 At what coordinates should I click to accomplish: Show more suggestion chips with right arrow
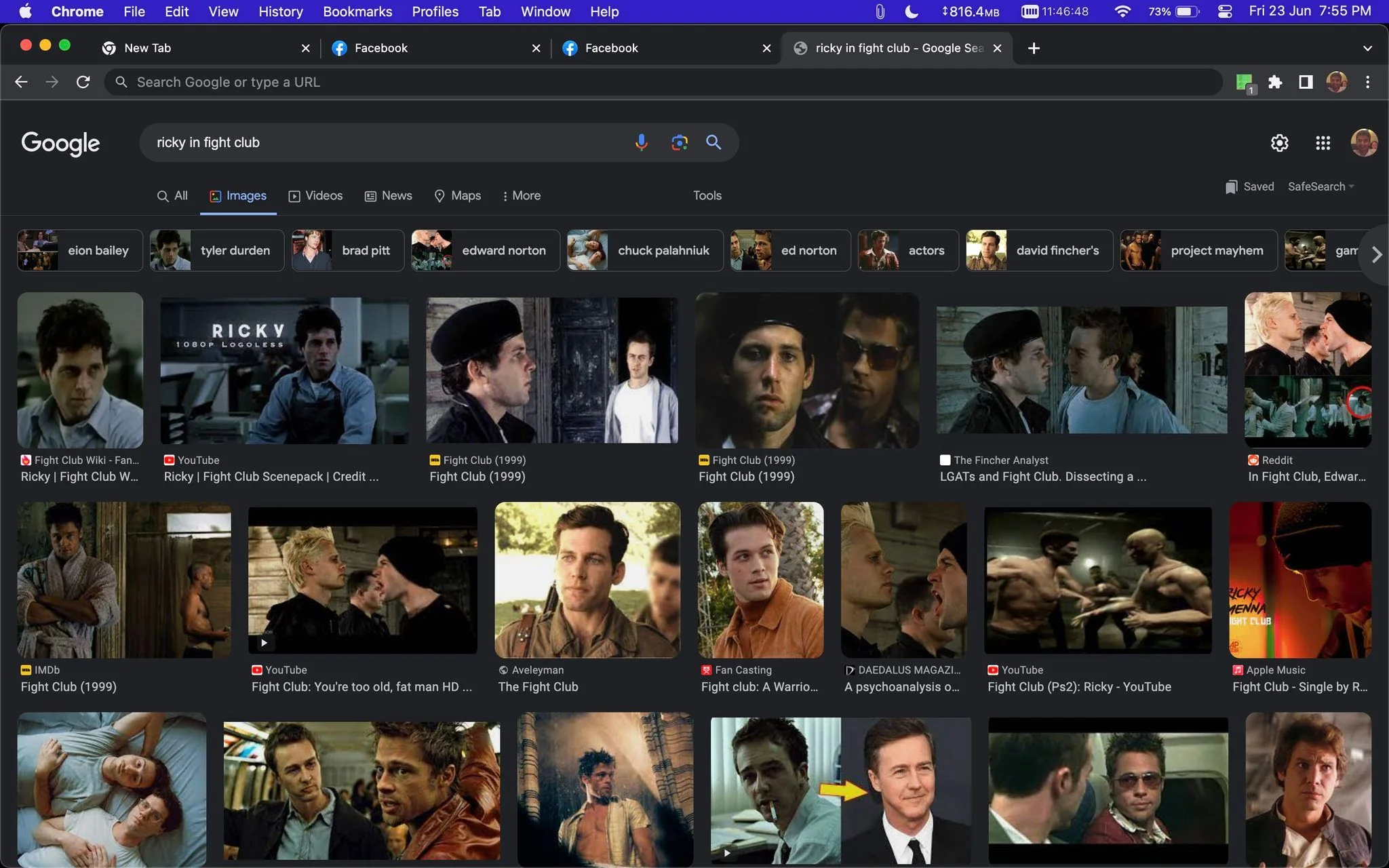tap(1376, 254)
